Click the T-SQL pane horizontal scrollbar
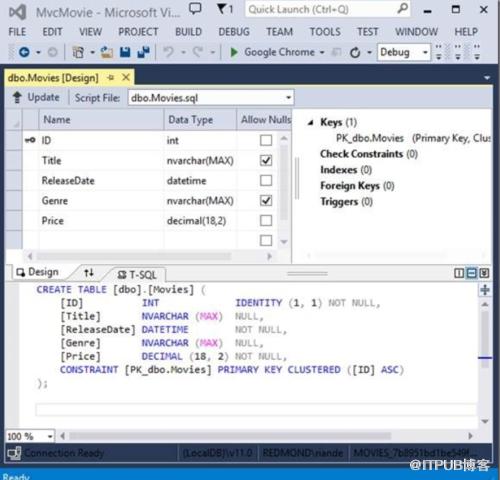This screenshot has width=500, height=480. [267, 436]
